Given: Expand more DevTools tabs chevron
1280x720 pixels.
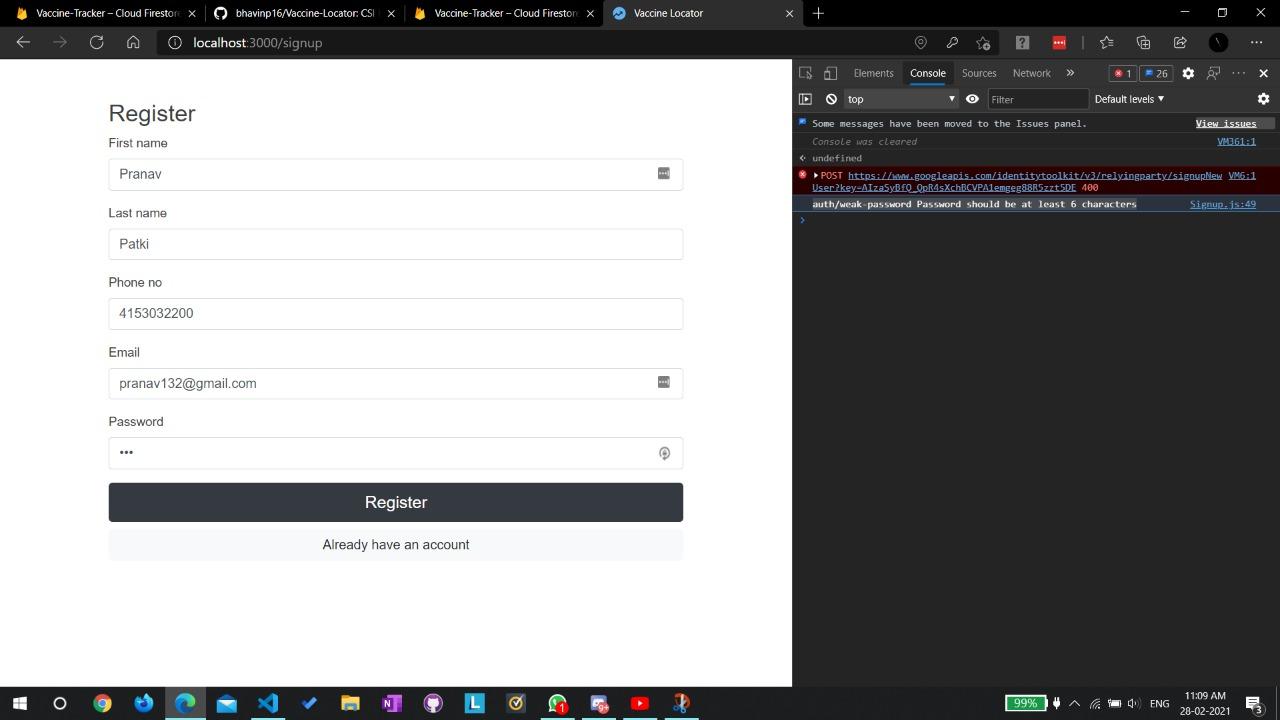Looking at the screenshot, I should coord(1070,73).
